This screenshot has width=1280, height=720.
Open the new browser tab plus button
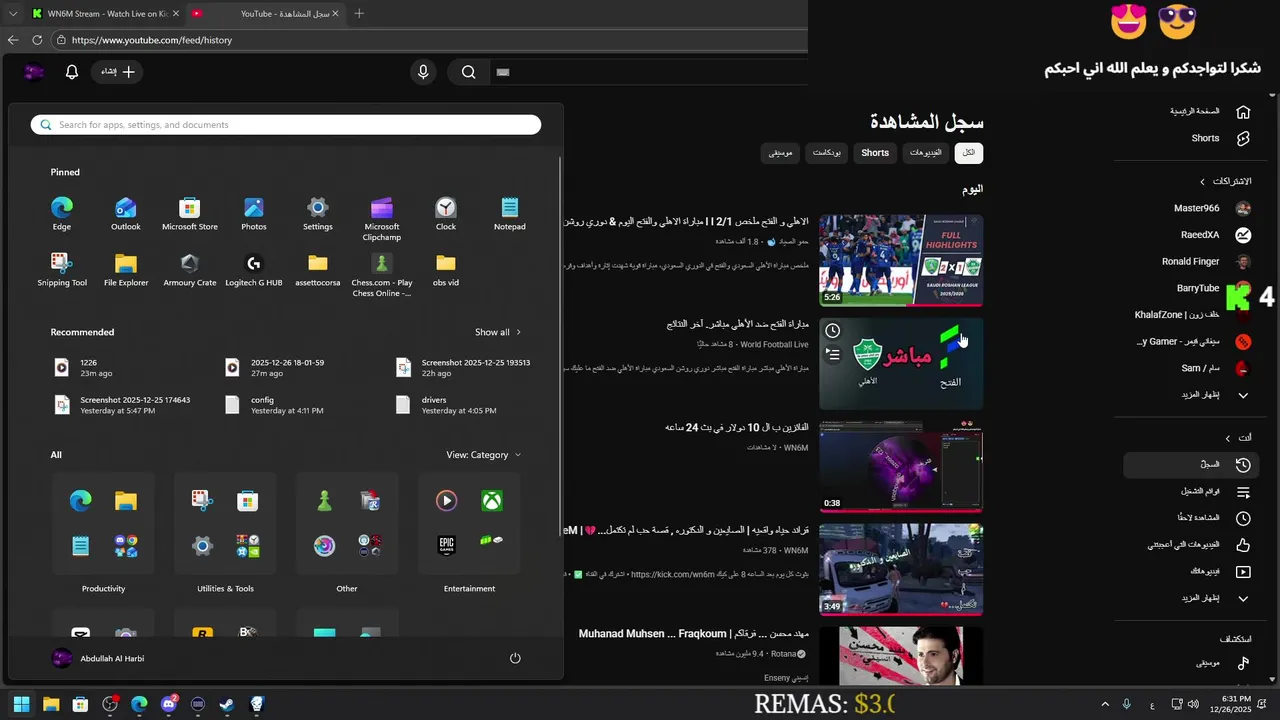(359, 14)
